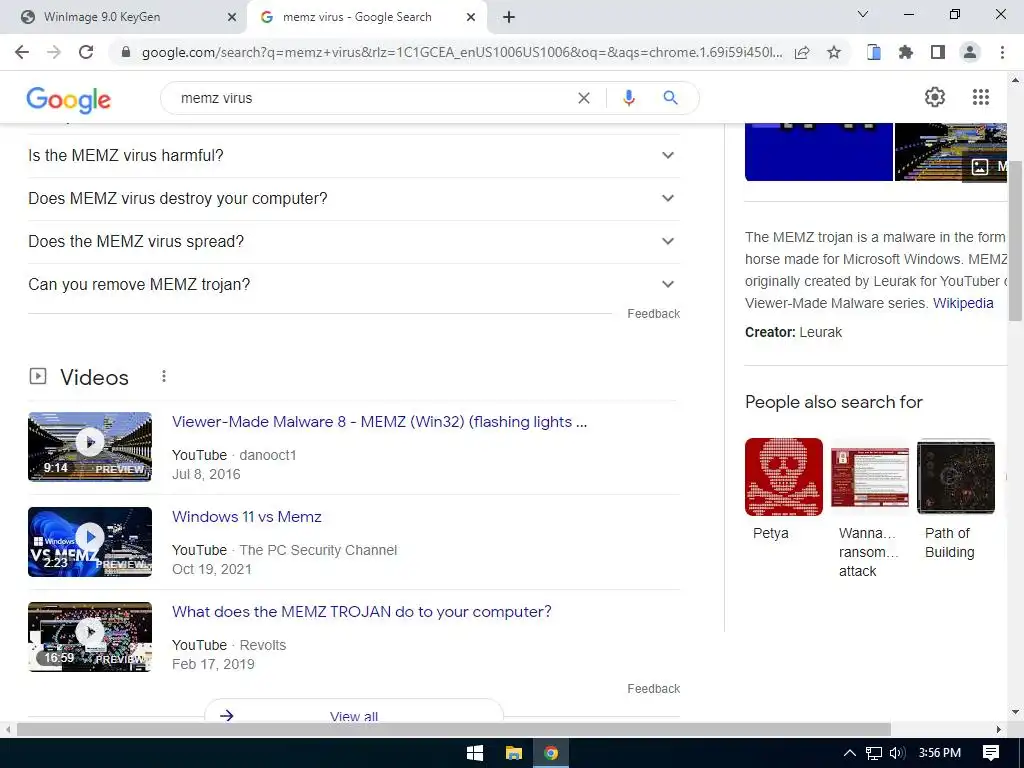Reload the current page
The height and width of the screenshot is (768, 1024).
click(x=86, y=52)
